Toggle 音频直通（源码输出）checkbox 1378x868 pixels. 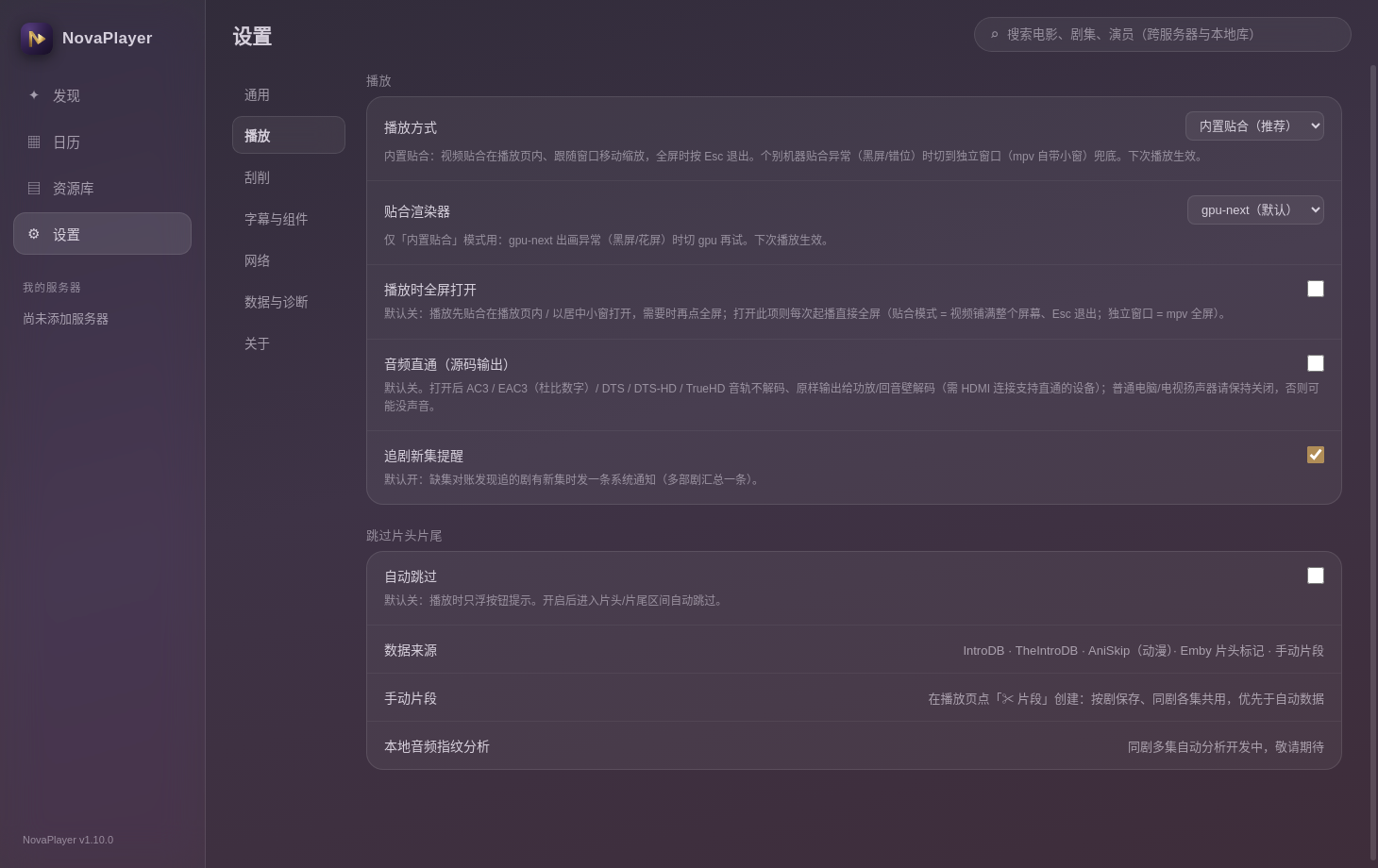(1316, 363)
